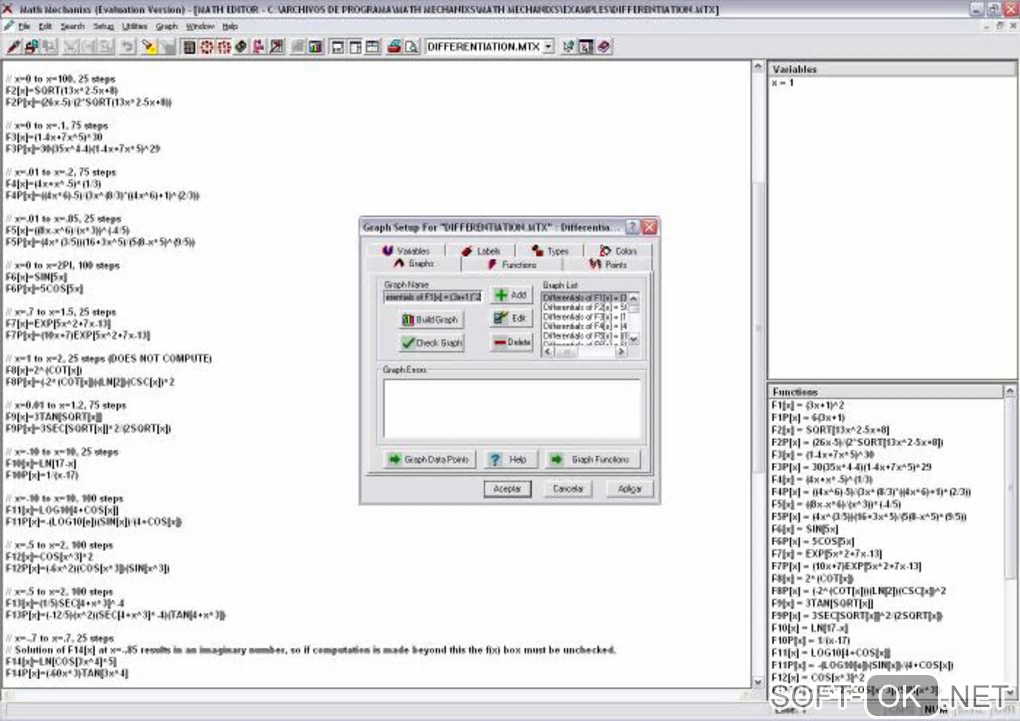This screenshot has width=1020, height=721.
Task: Click the second window layout toolbar icon
Action: pos(355,47)
